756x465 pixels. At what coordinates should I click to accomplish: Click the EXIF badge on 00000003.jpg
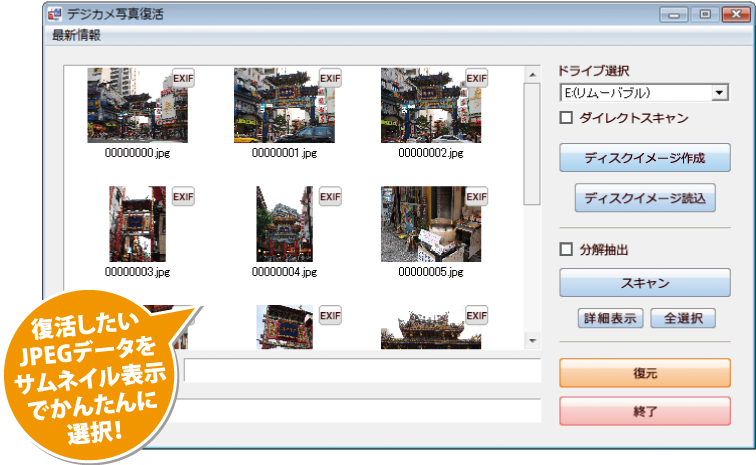(183, 197)
